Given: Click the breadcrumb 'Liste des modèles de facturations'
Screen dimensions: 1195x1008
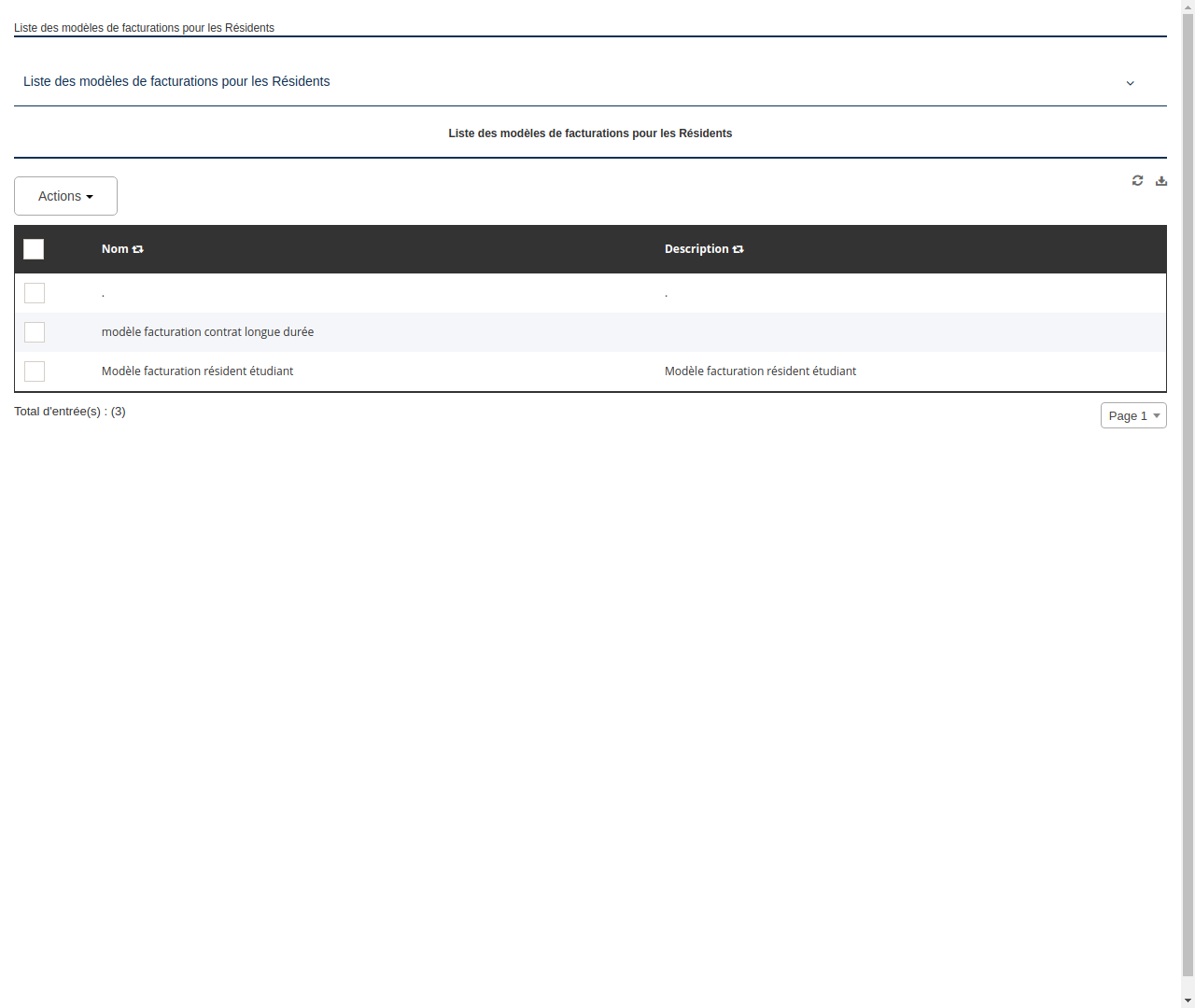Looking at the screenshot, I should (x=144, y=28).
